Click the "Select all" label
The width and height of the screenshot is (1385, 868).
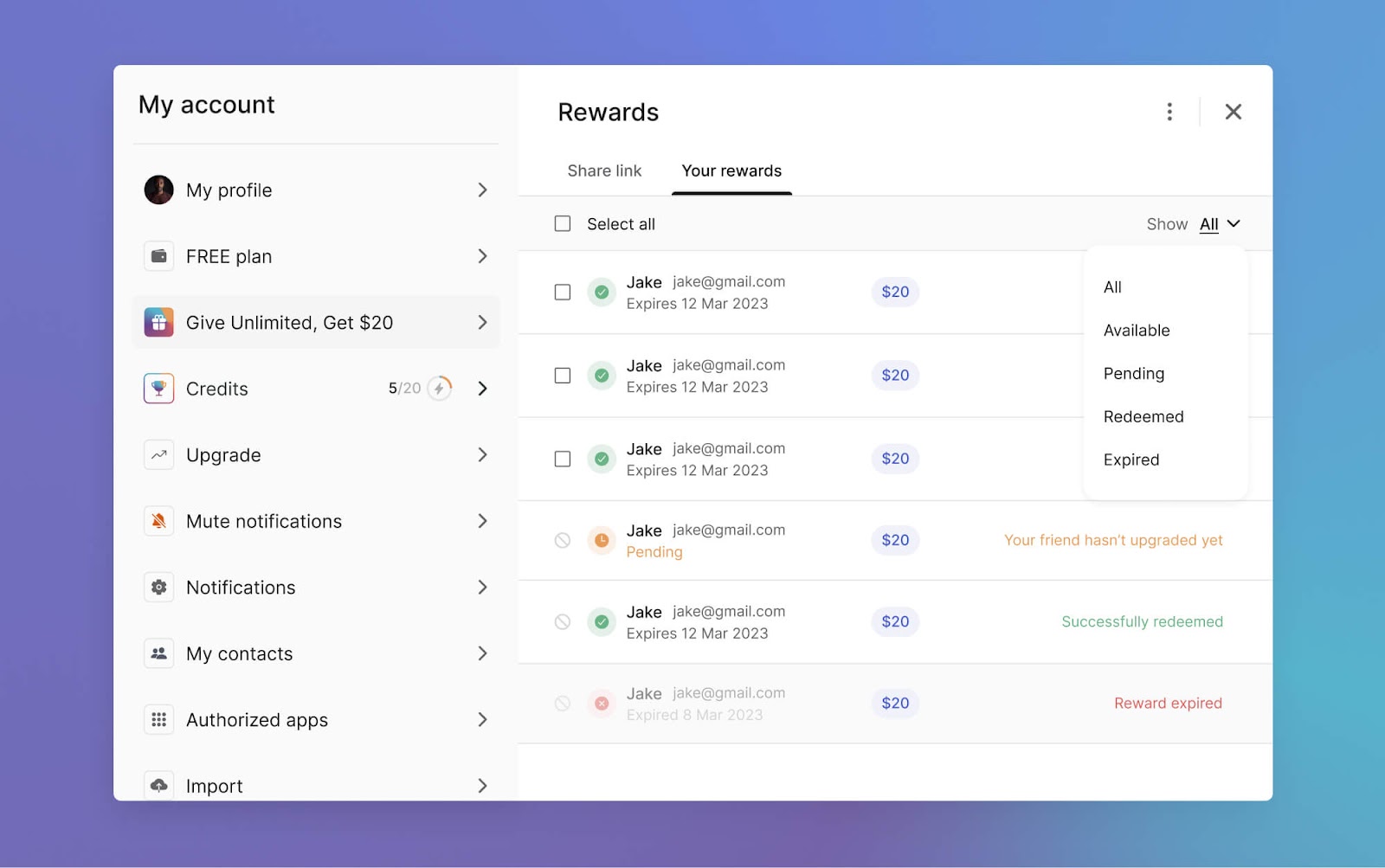click(x=621, y=224)
